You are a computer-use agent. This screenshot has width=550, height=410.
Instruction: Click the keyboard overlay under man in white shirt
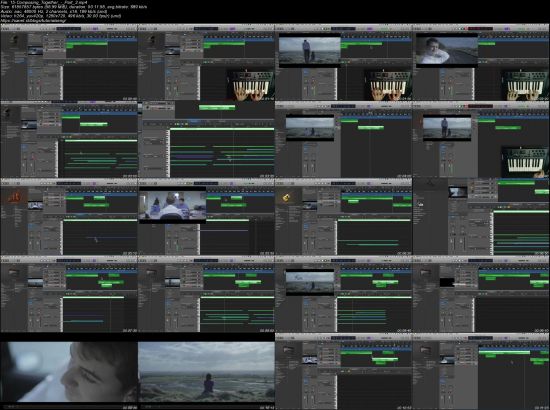[x=525, y=85]
